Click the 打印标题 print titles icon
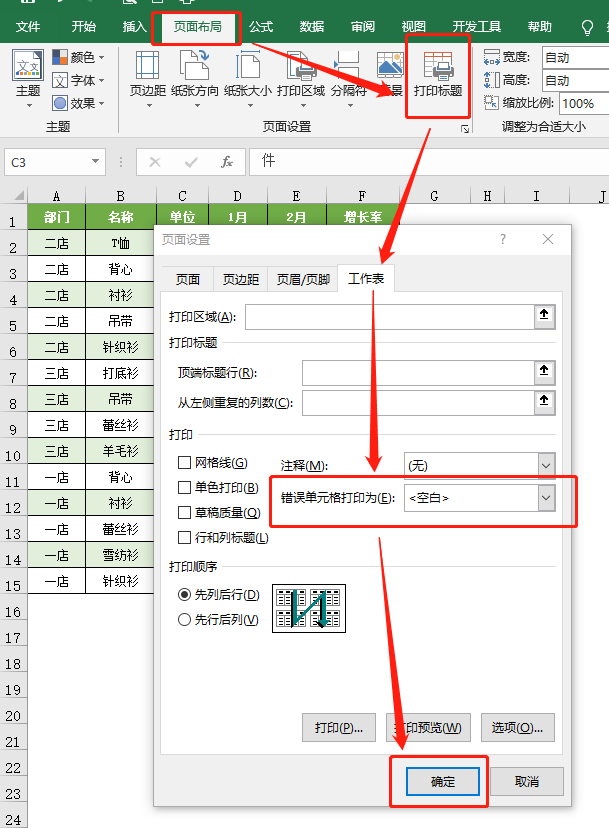Image resolution: width=609 pixels, height=828 pixels. pyautogui.click(x=438, y=66)
